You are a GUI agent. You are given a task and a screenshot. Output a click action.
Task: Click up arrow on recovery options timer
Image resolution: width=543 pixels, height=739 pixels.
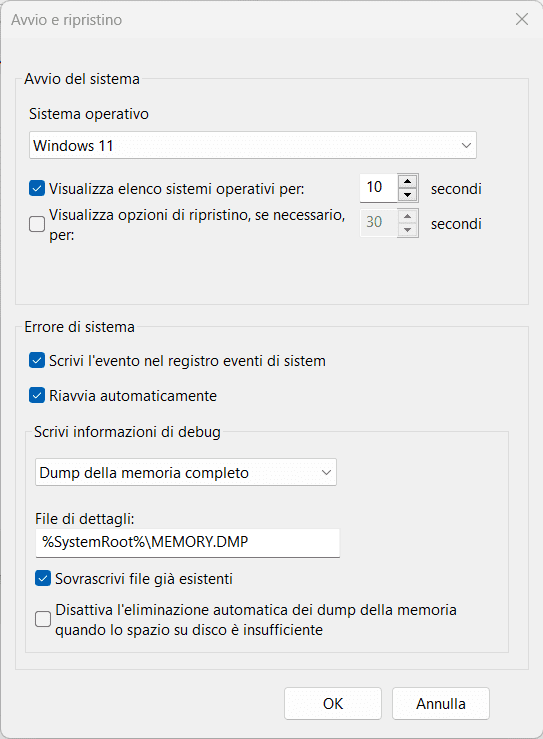[408, 216]
